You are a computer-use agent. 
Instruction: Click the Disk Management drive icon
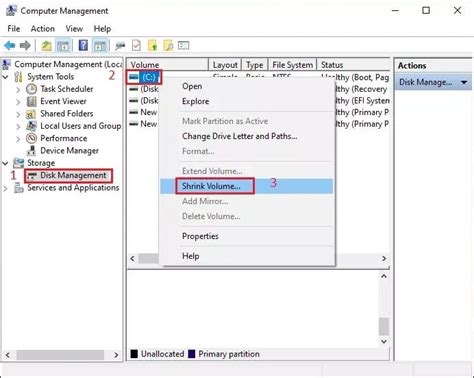(32, 176)
